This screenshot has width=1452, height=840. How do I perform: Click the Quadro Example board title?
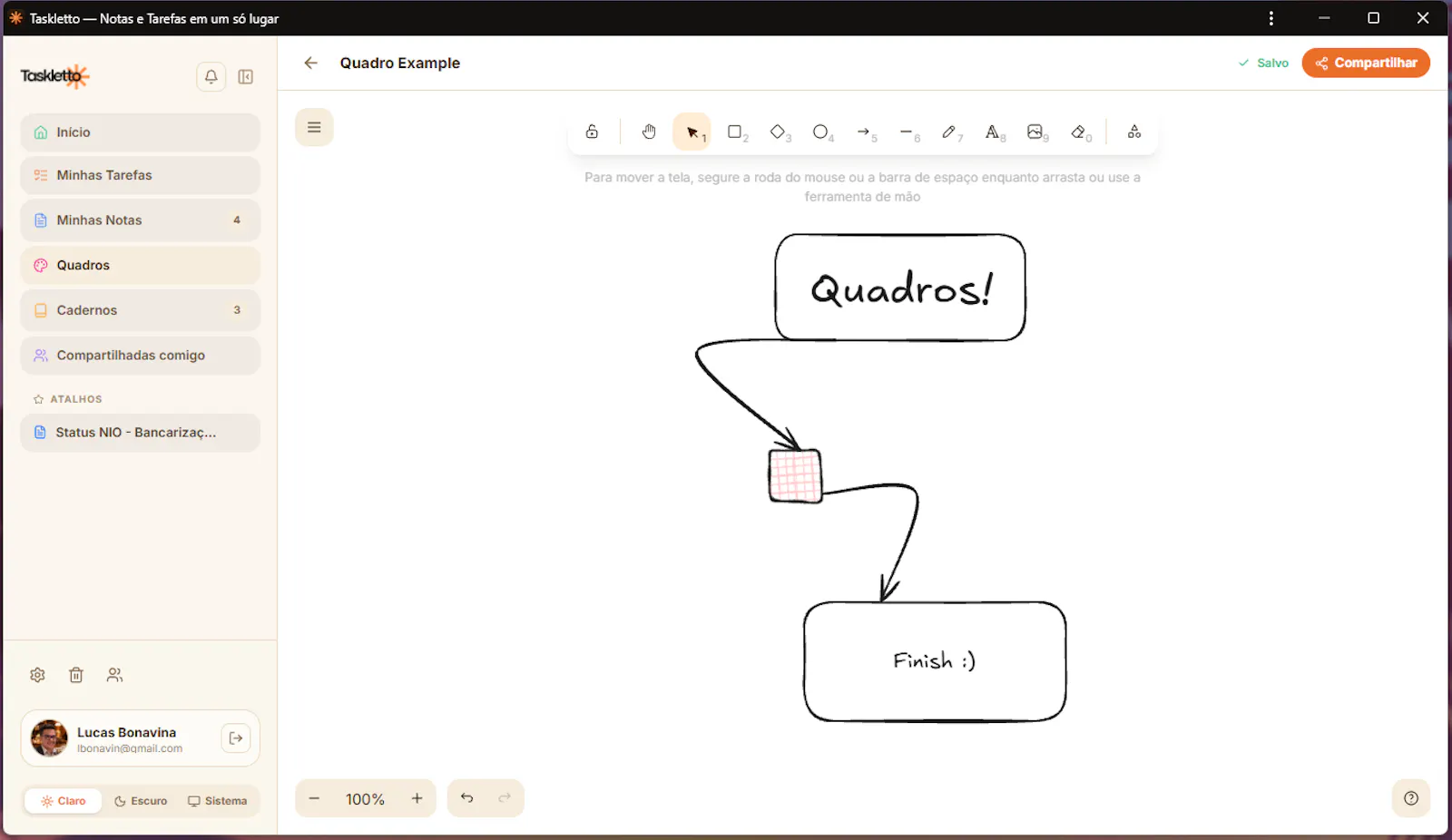point(400,63)
